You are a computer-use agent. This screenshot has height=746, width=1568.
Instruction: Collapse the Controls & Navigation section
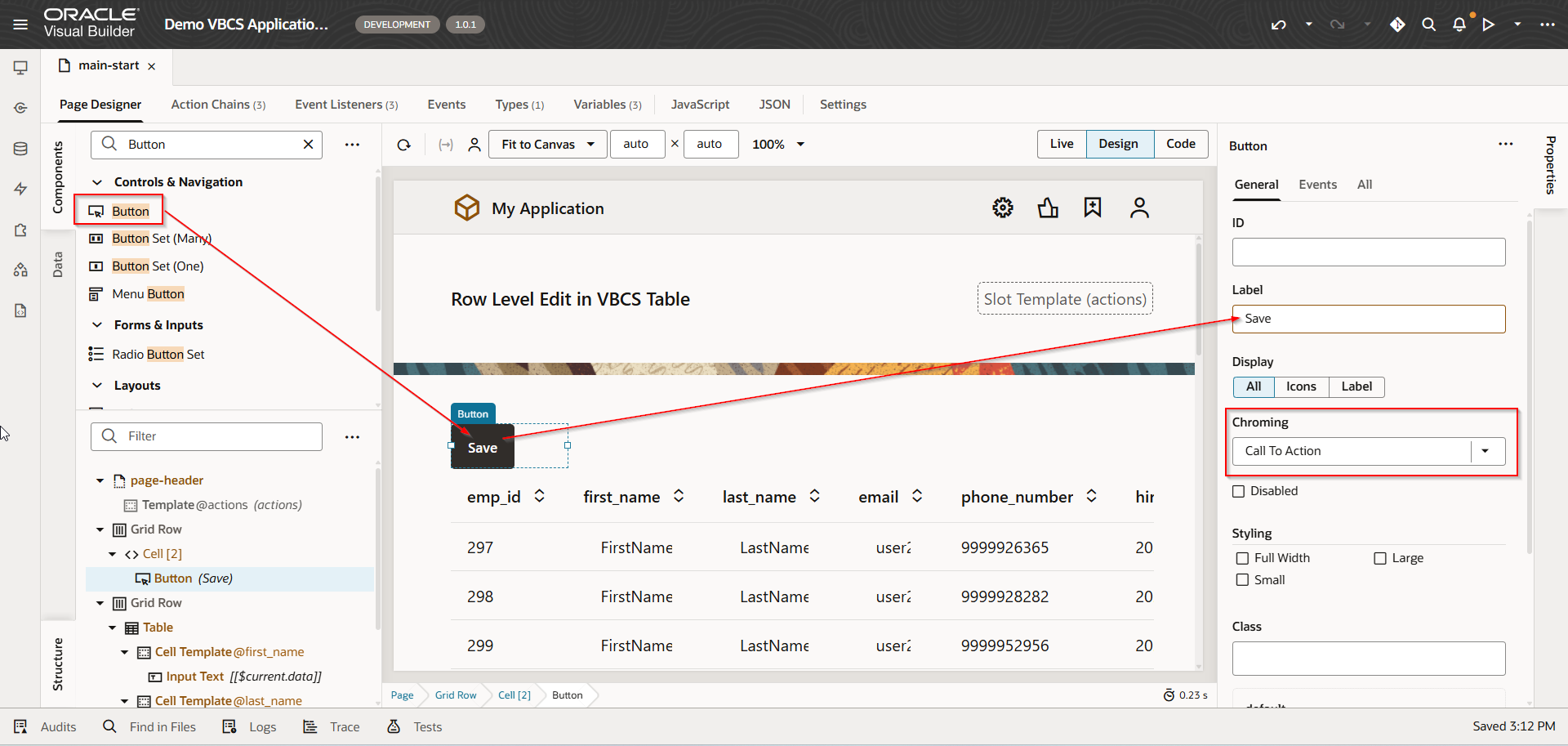click(97, 182)
